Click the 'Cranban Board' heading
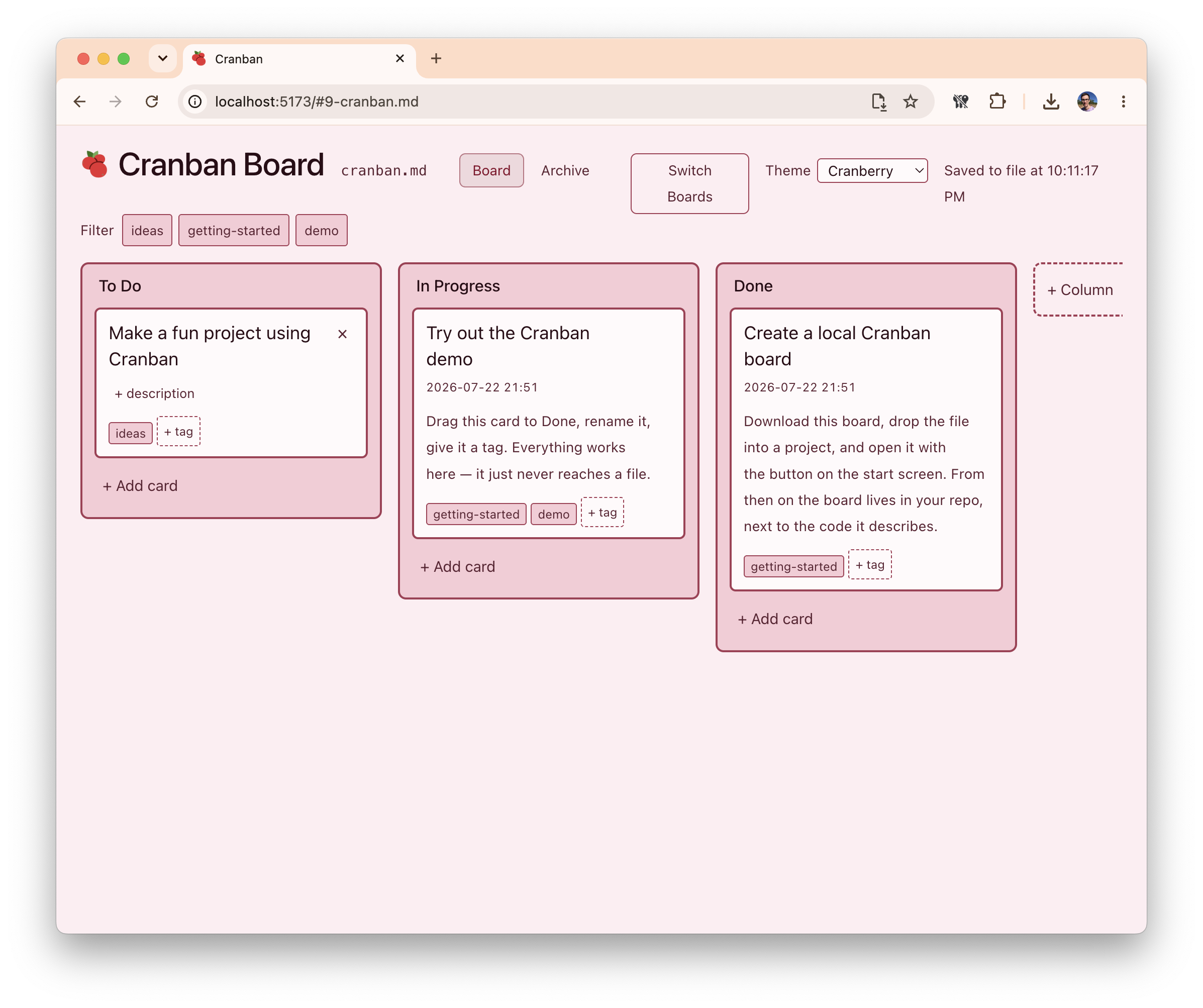Viewport: 1203px width, 1008px height. click(x=221, y=164)
